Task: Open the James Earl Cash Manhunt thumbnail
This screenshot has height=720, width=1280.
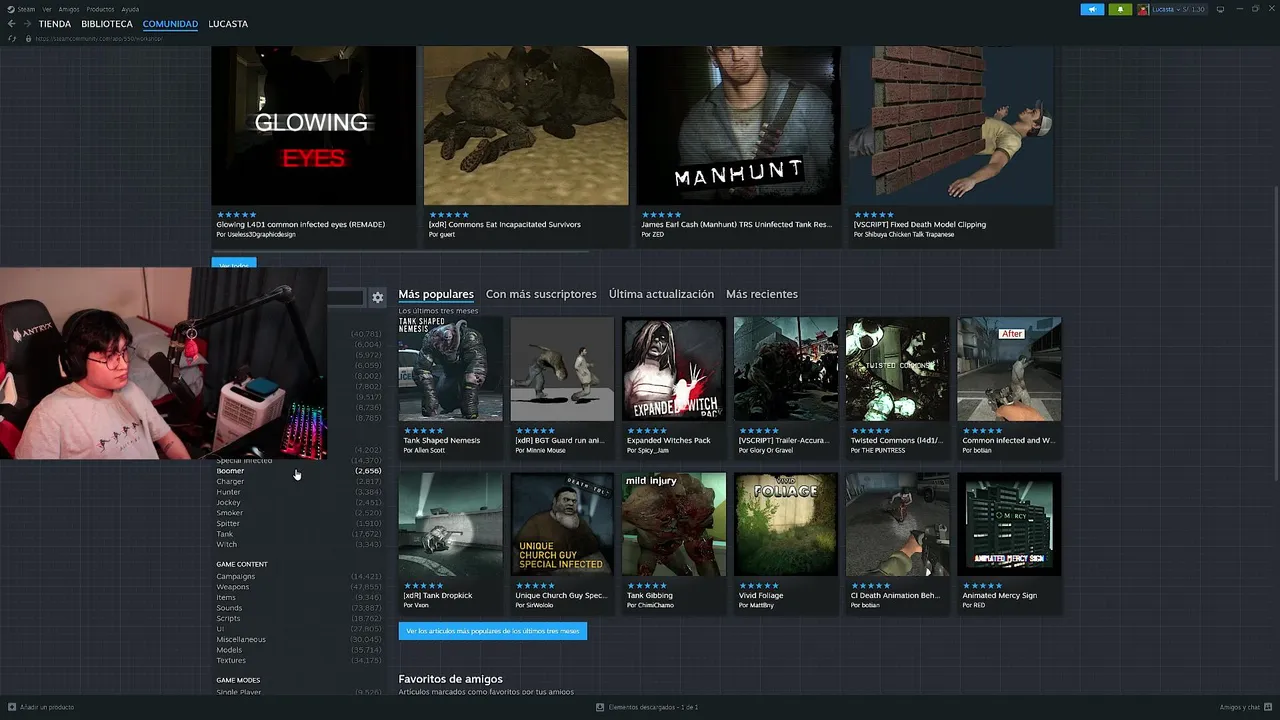Action: 738,125
